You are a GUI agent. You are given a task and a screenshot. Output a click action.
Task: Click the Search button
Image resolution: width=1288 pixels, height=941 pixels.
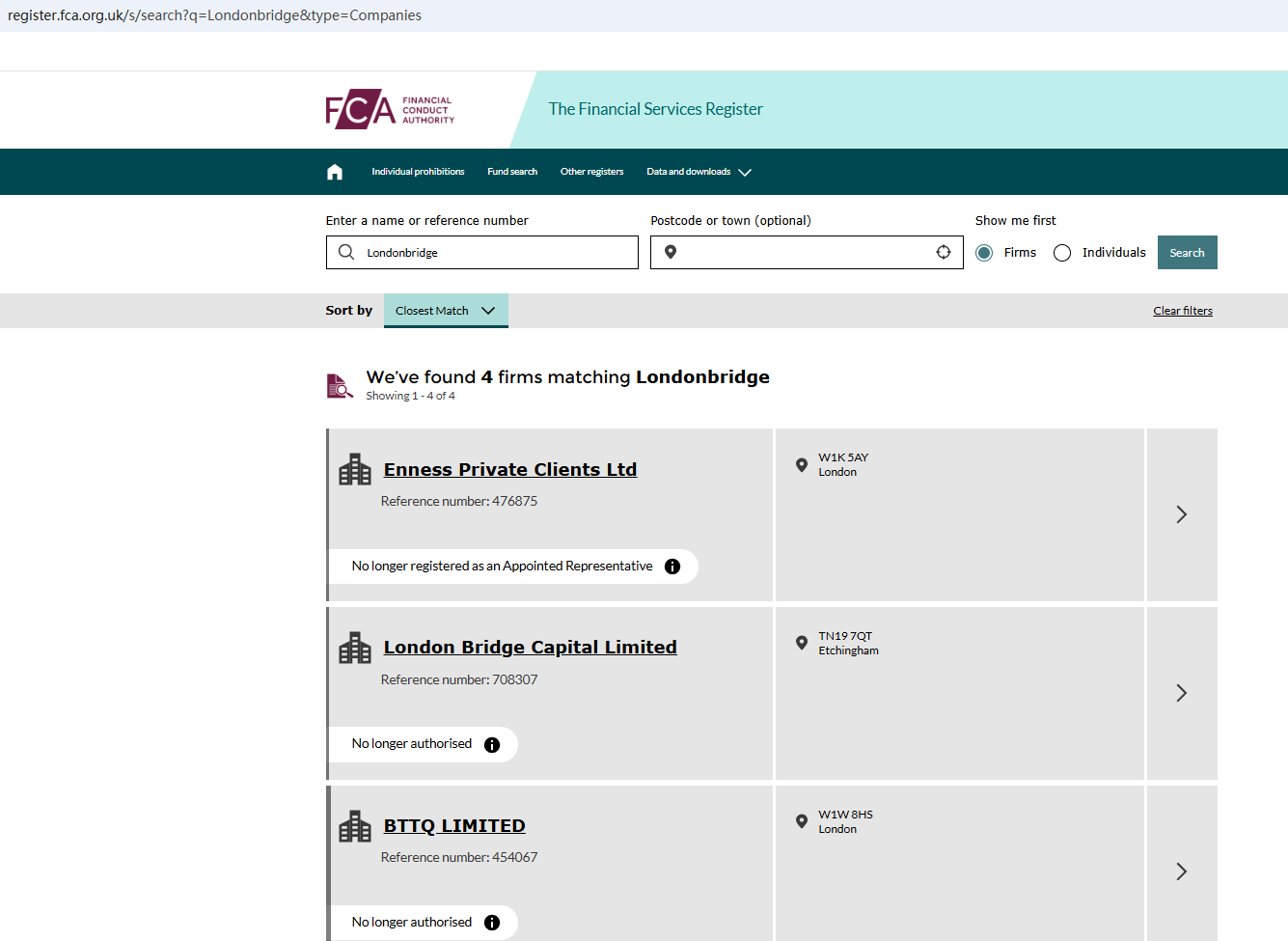1187,253
